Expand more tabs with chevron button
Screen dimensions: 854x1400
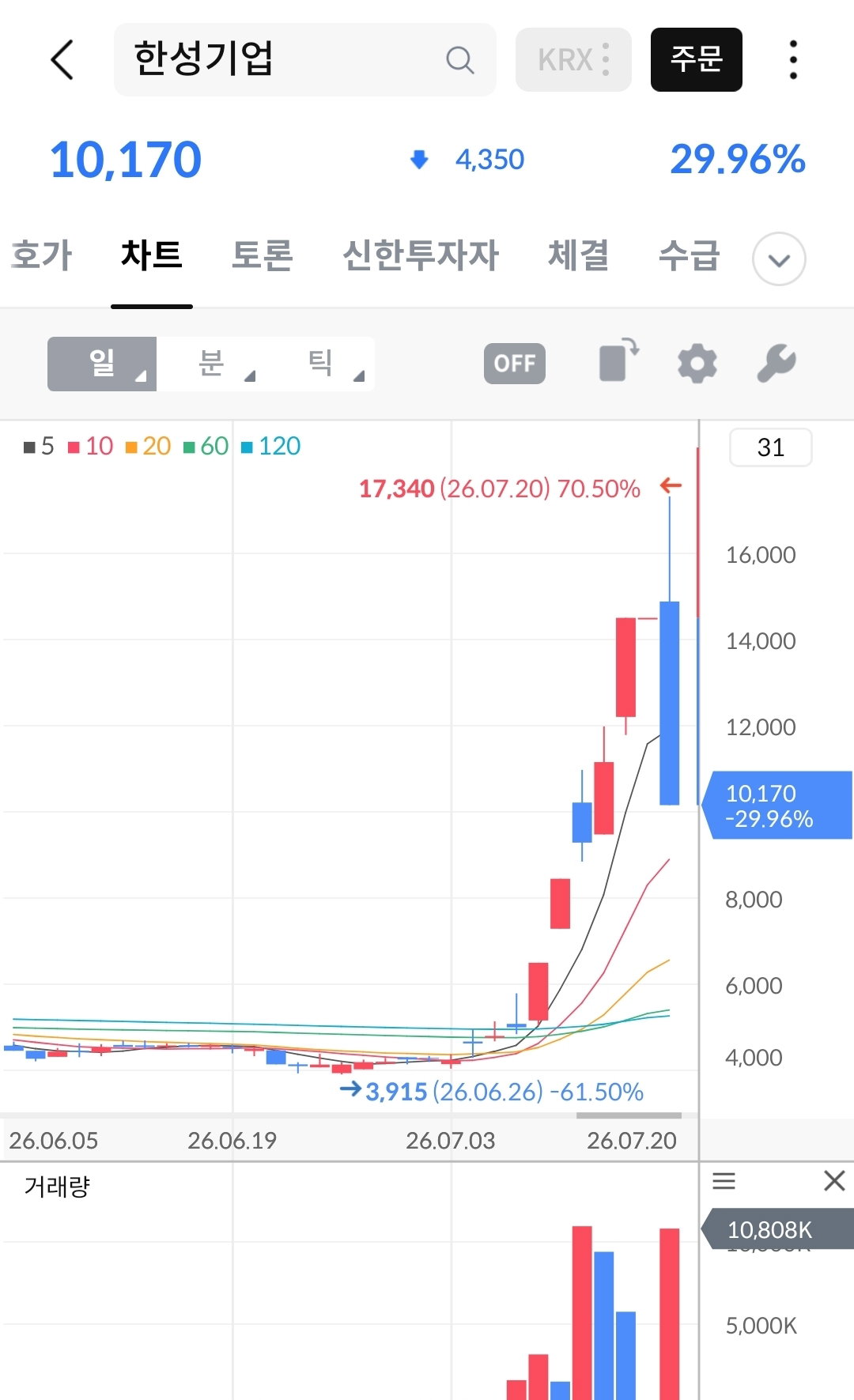[779, 258]
